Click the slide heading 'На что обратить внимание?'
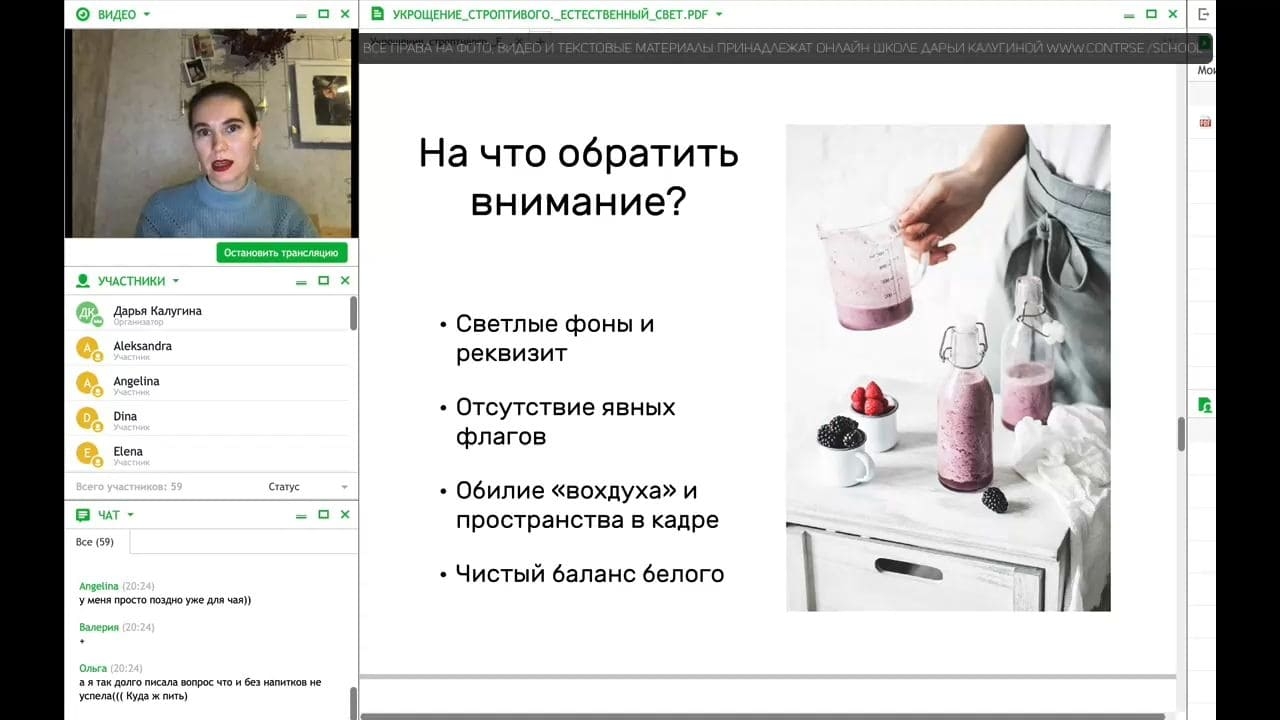 pyautogui.click(x=578, y=177)
